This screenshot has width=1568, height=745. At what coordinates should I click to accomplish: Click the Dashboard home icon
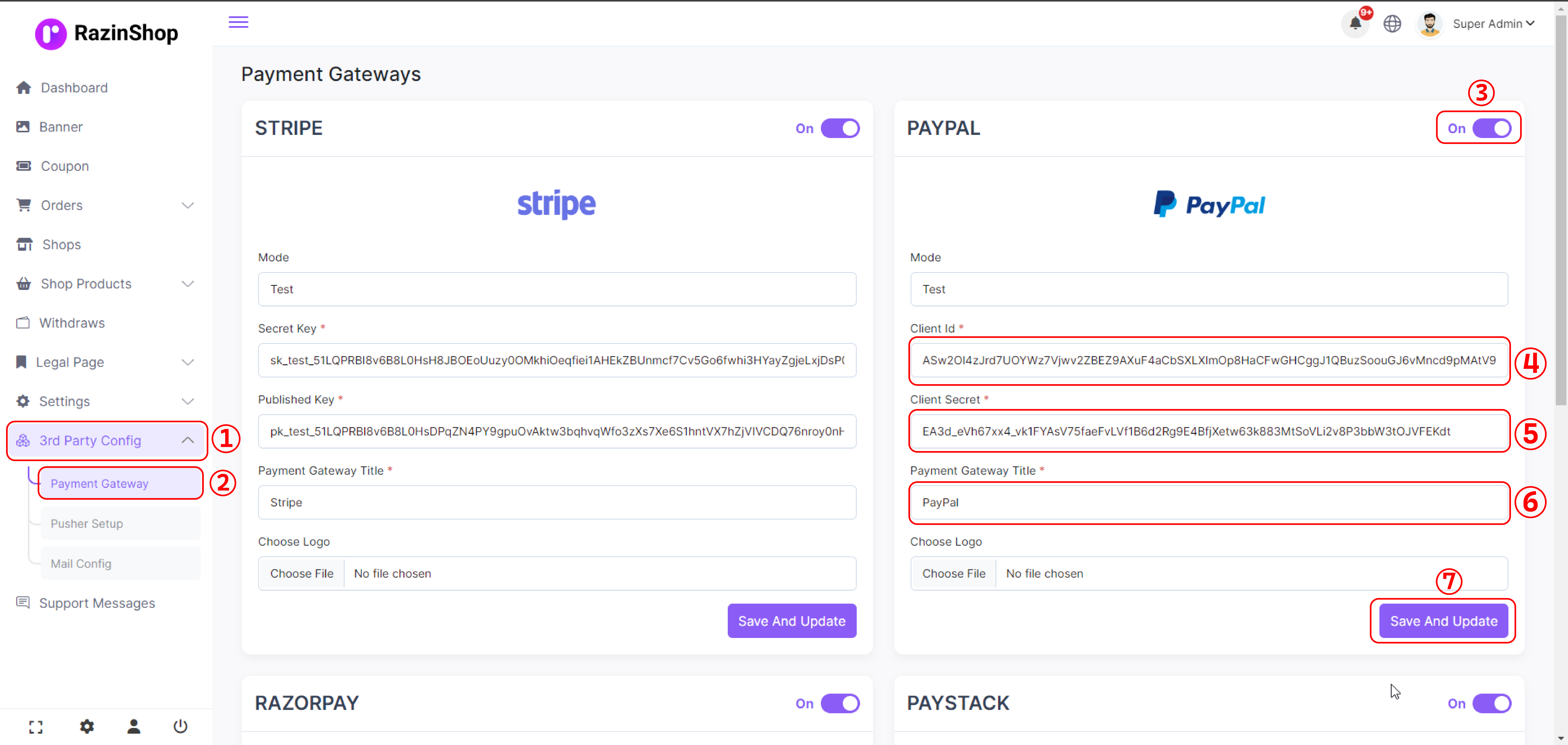click(24, 88)
